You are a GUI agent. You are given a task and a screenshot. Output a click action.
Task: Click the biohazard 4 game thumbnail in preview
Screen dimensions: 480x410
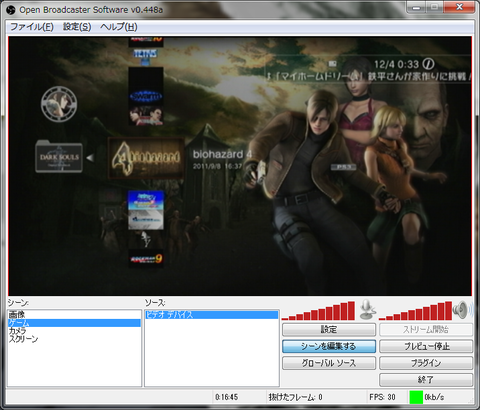click(x=146, y=158)
